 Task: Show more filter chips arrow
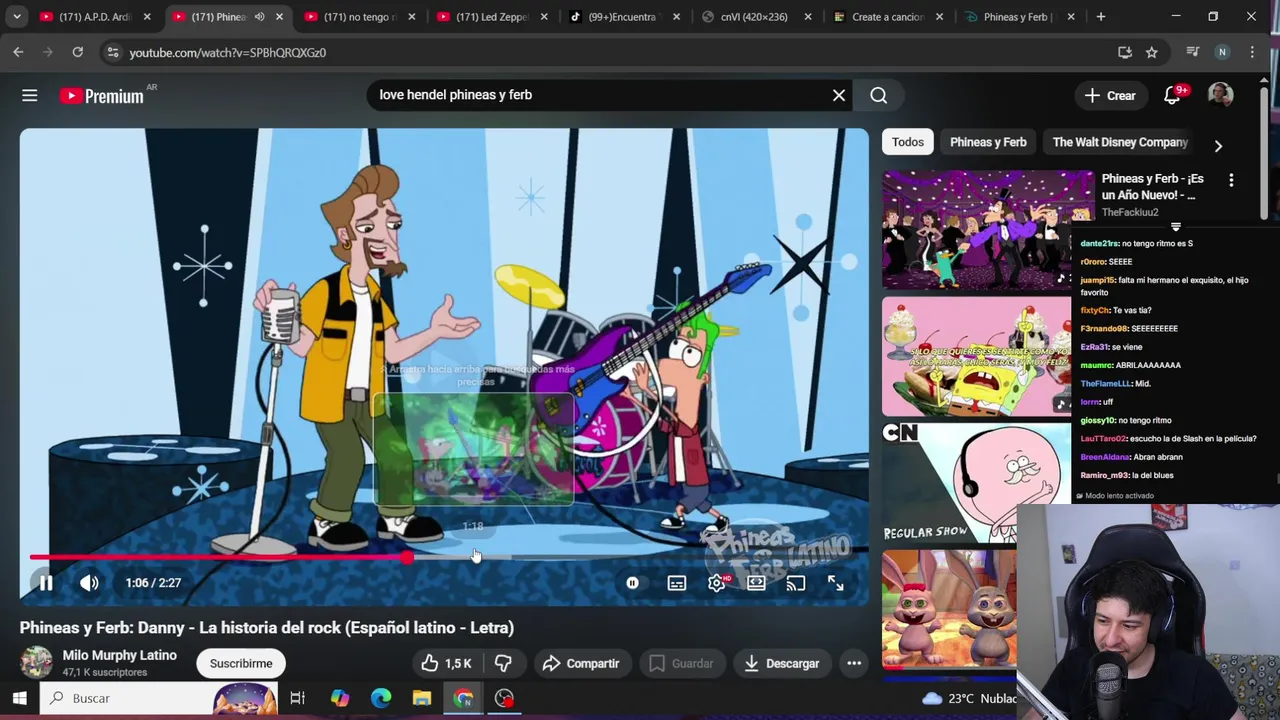pyautogui.click(x=1218, y=146)
